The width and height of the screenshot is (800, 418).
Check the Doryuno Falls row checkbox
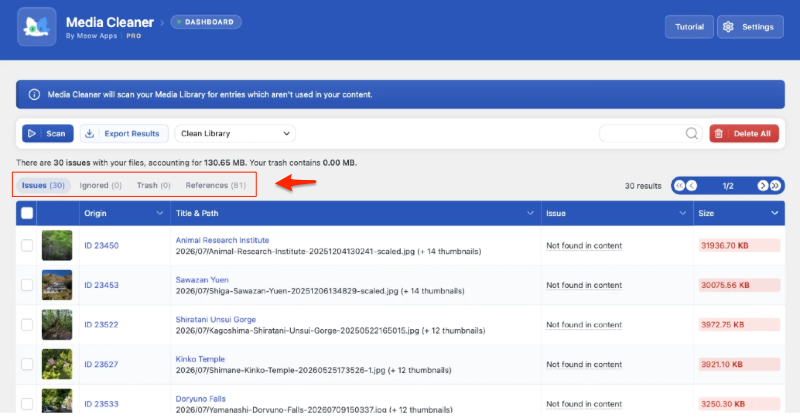pos(27,404)
